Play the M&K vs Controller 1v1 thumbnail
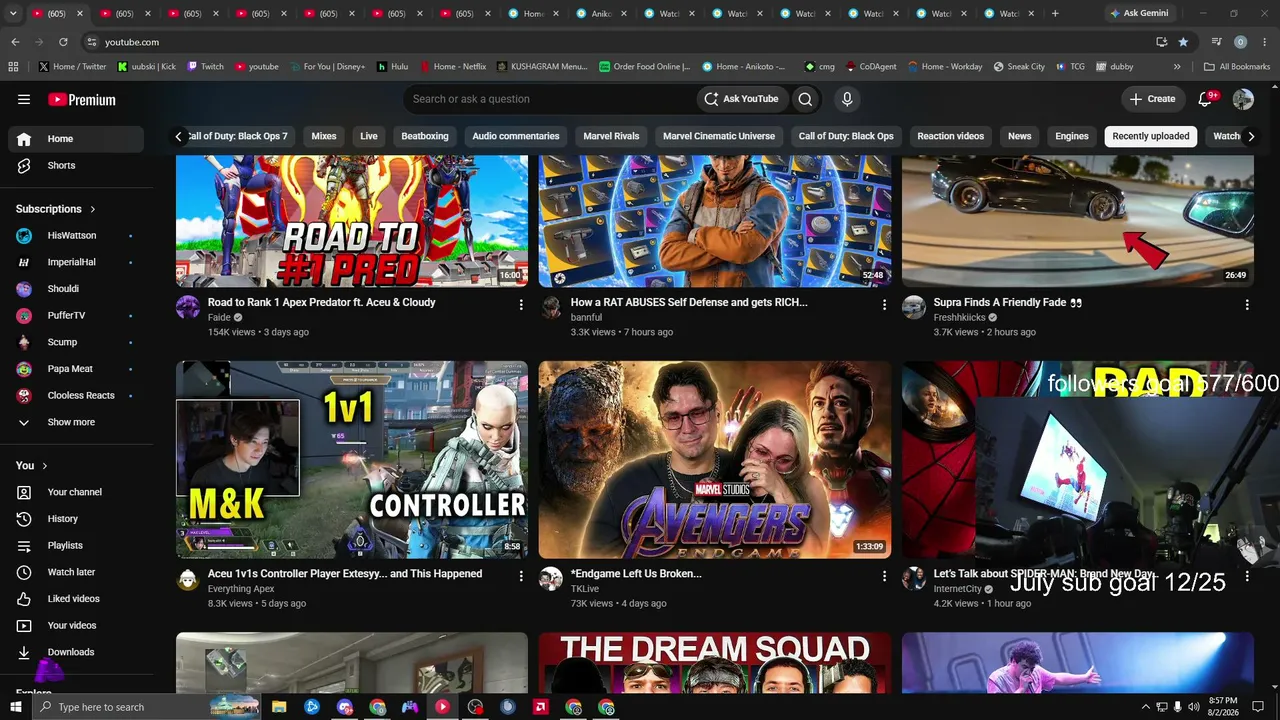The image size is (1280, 720). [352, 460]
